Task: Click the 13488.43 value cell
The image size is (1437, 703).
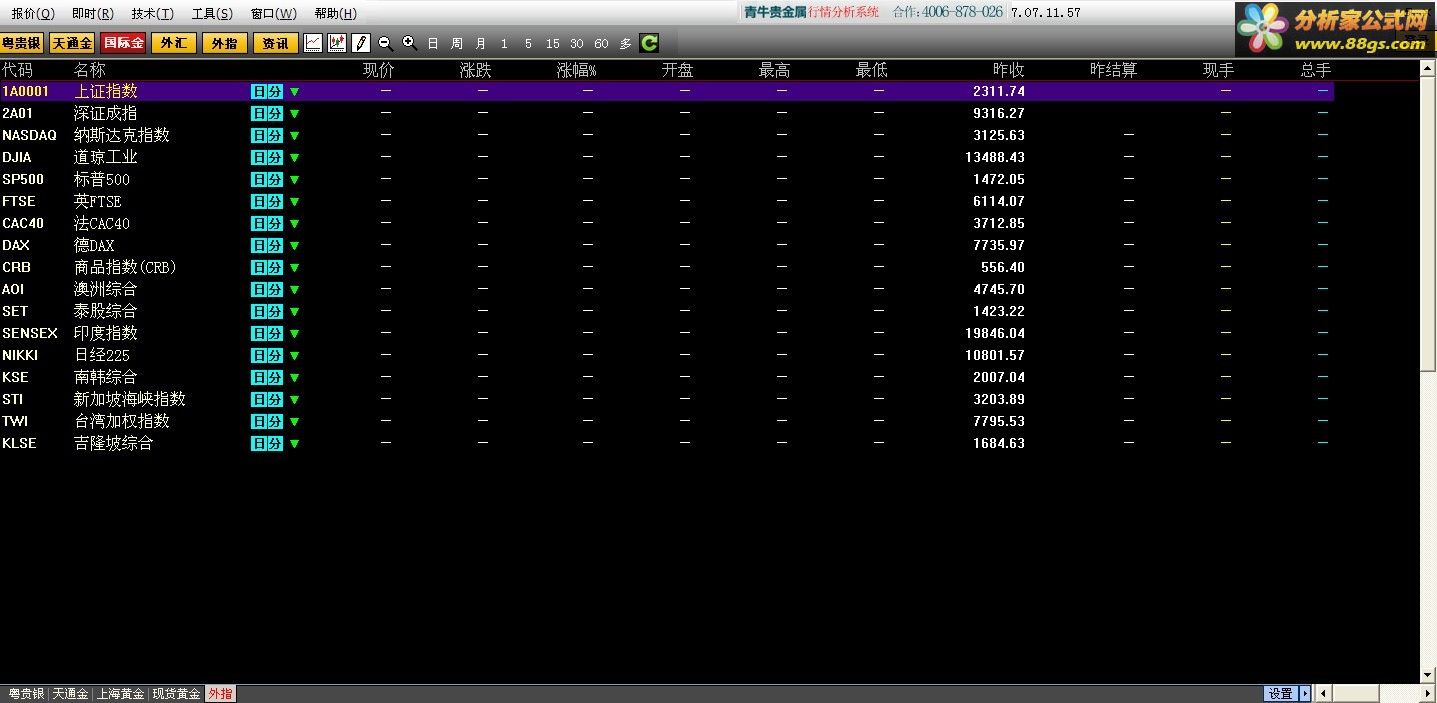Action: 995,157
